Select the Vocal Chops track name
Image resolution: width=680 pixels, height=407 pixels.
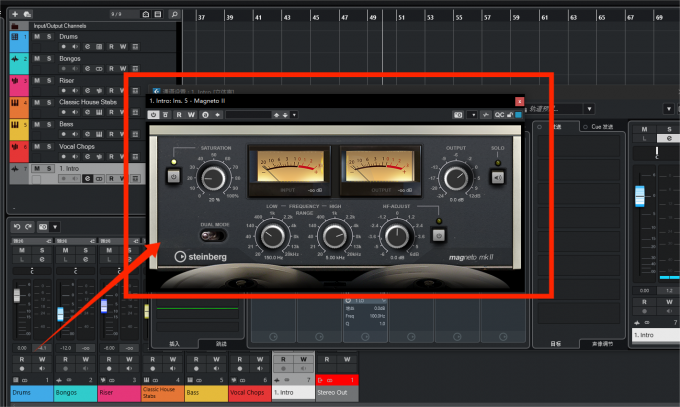click(77, 147)
